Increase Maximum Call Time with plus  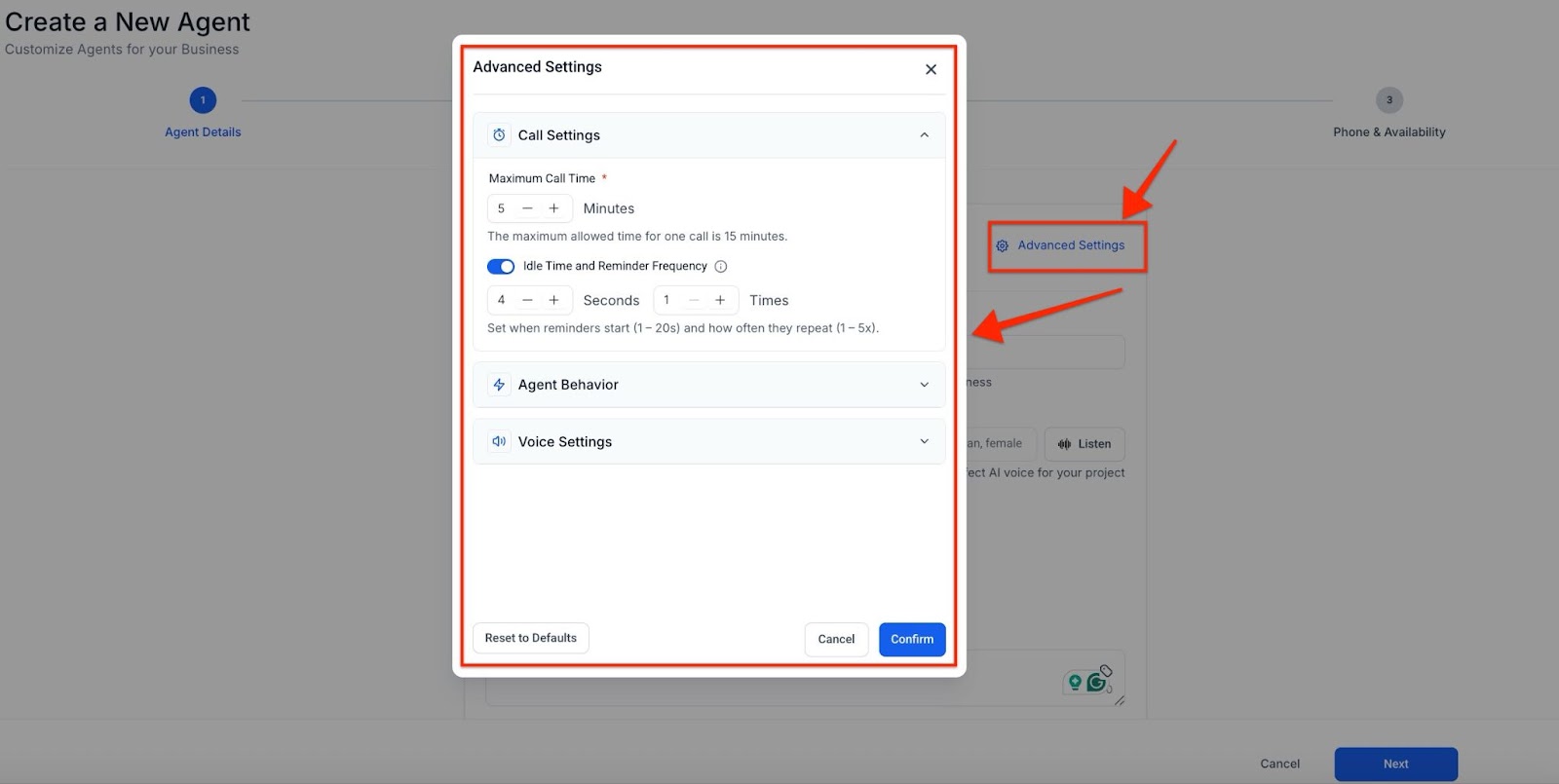click(553, 208)
